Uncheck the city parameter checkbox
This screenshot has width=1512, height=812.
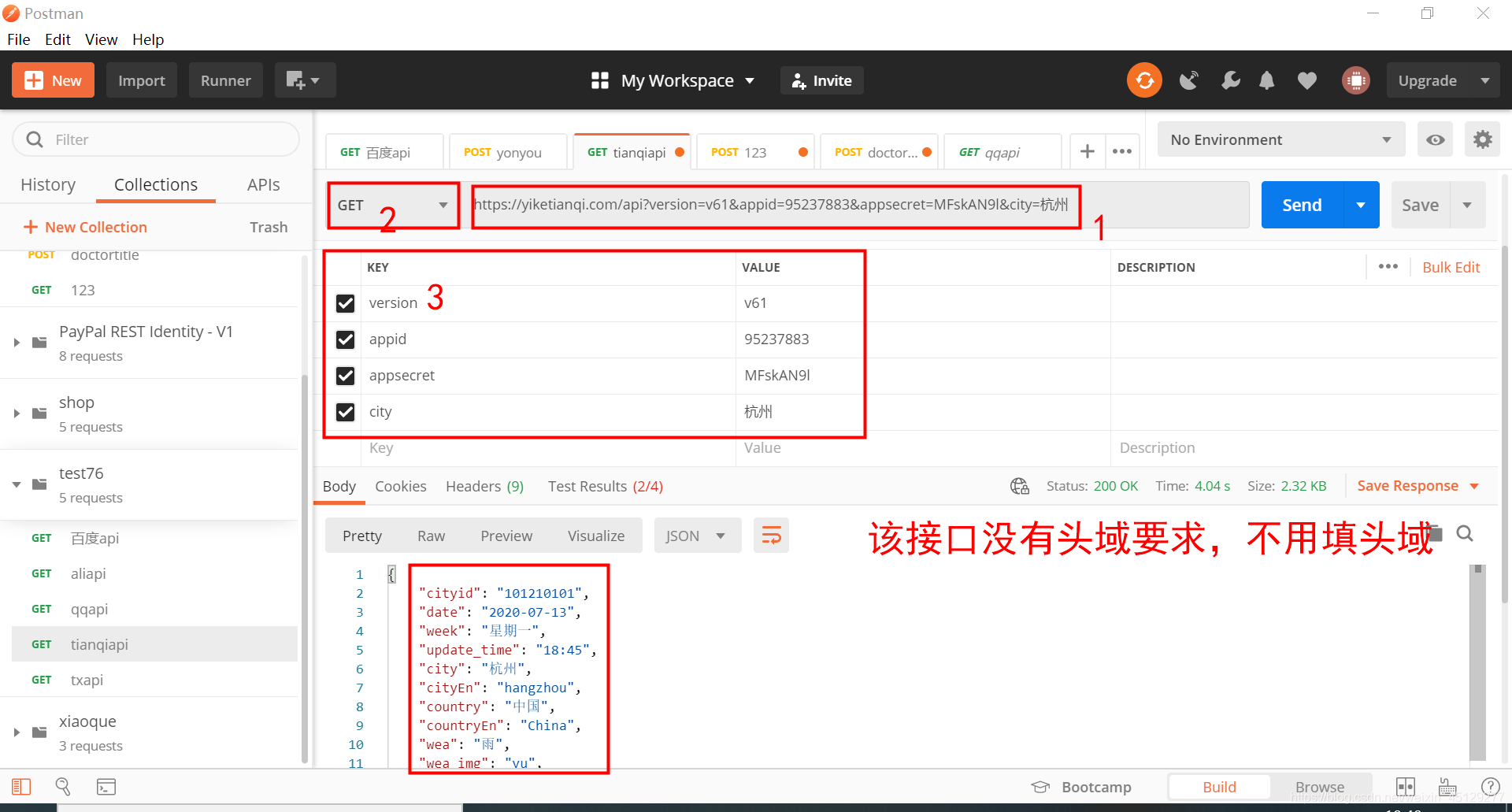pos(345,412)
